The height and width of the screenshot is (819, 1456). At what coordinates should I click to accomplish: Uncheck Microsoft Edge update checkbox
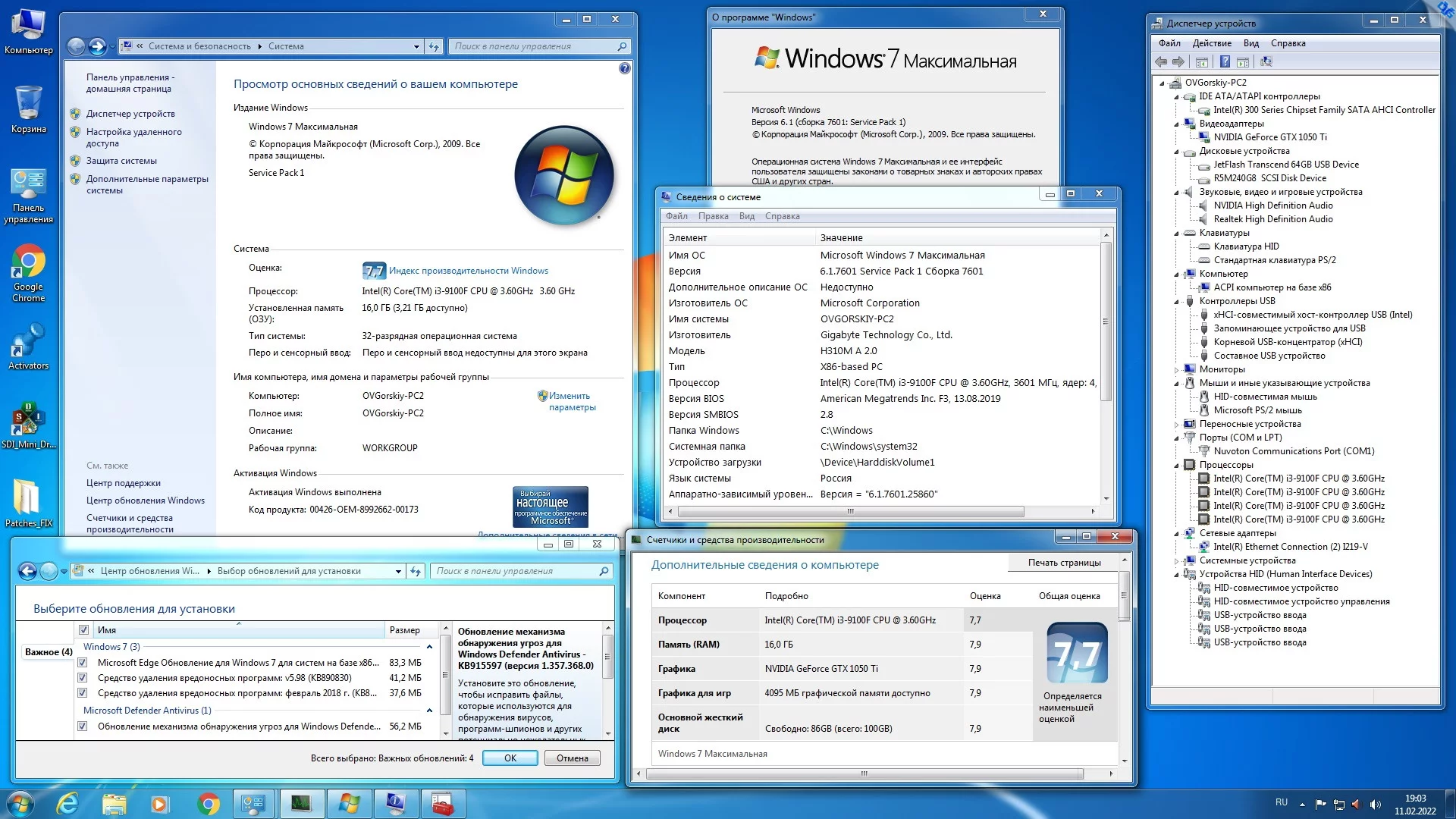pos(83,663)
